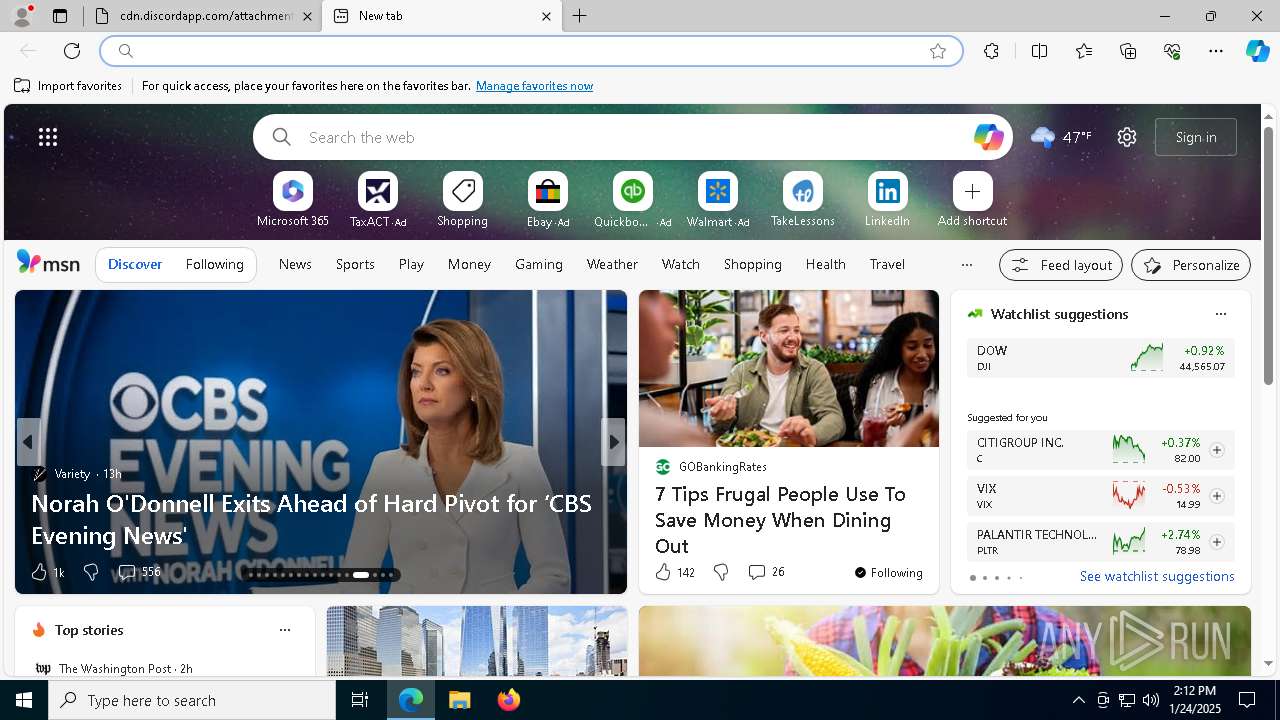Image resolution: width=1280 pixels, height=720 pixels.
Task: Open News category
Action: [295, 264]
